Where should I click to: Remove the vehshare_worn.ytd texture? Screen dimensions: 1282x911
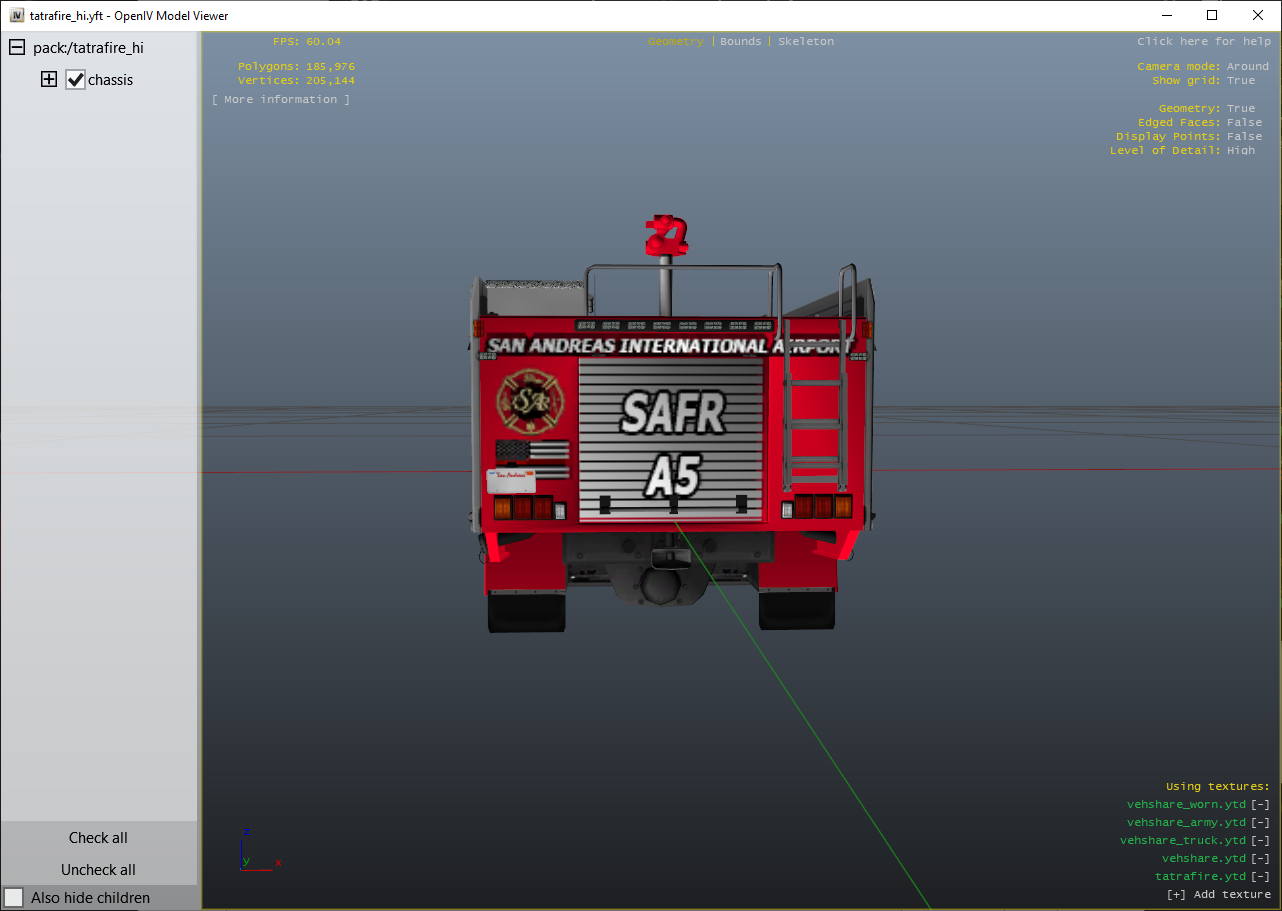pyautogui.click(x=1261, y=805)
